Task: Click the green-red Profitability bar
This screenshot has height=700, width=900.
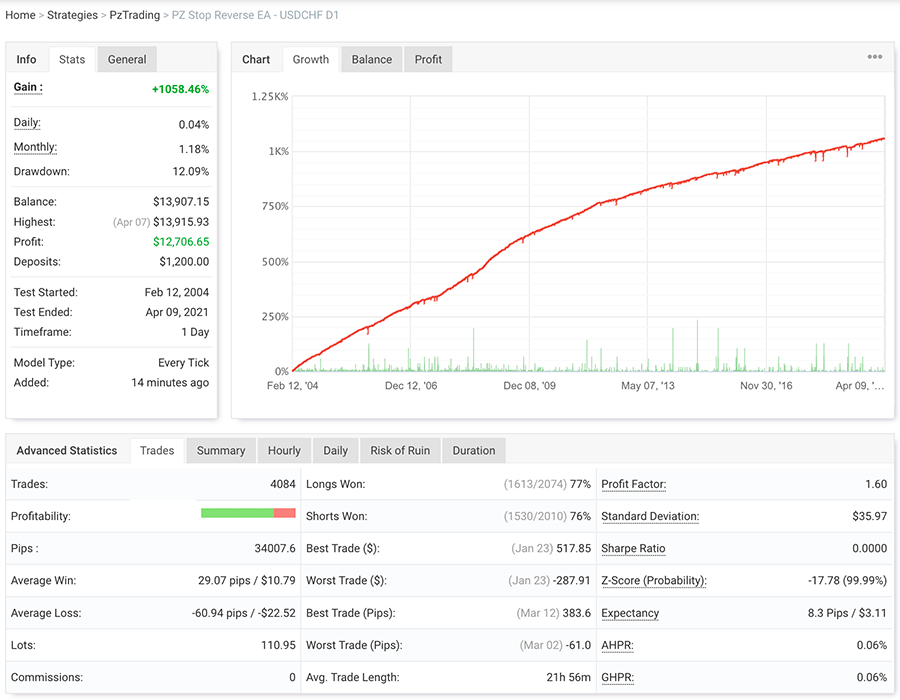Action: (248, 513)
